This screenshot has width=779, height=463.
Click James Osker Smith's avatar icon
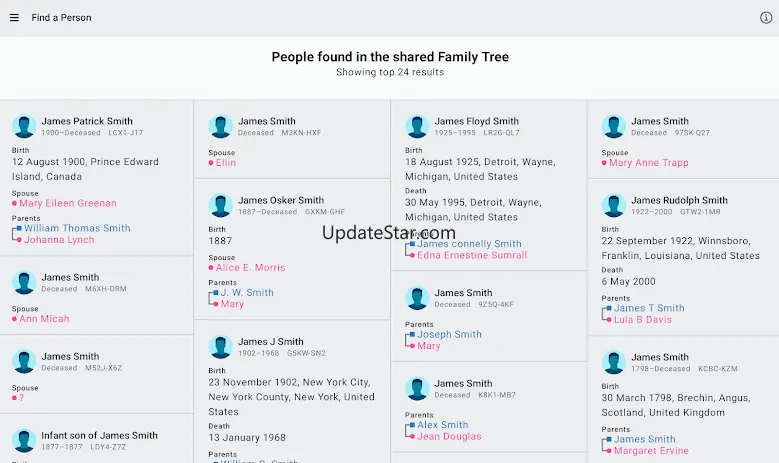tap(221, 205)
